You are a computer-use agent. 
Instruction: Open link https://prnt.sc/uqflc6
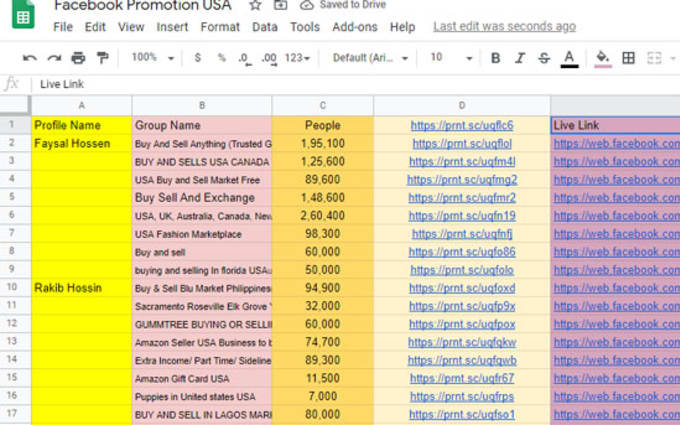462,125
